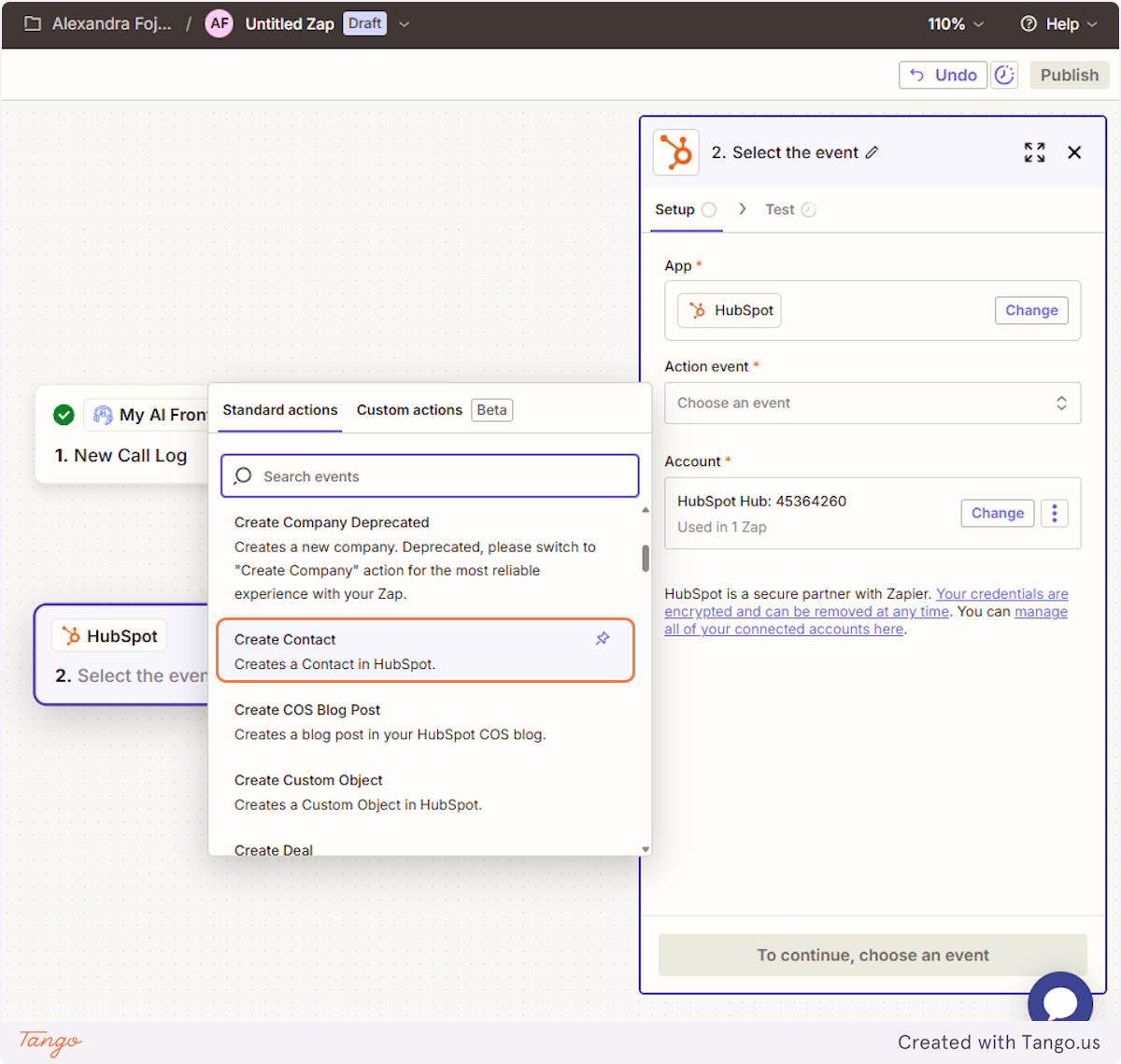The width and height of the screenshot is (1121, 1064).
Task: Click the scroll up arrow in events list
Action: (x=646, y=510)
